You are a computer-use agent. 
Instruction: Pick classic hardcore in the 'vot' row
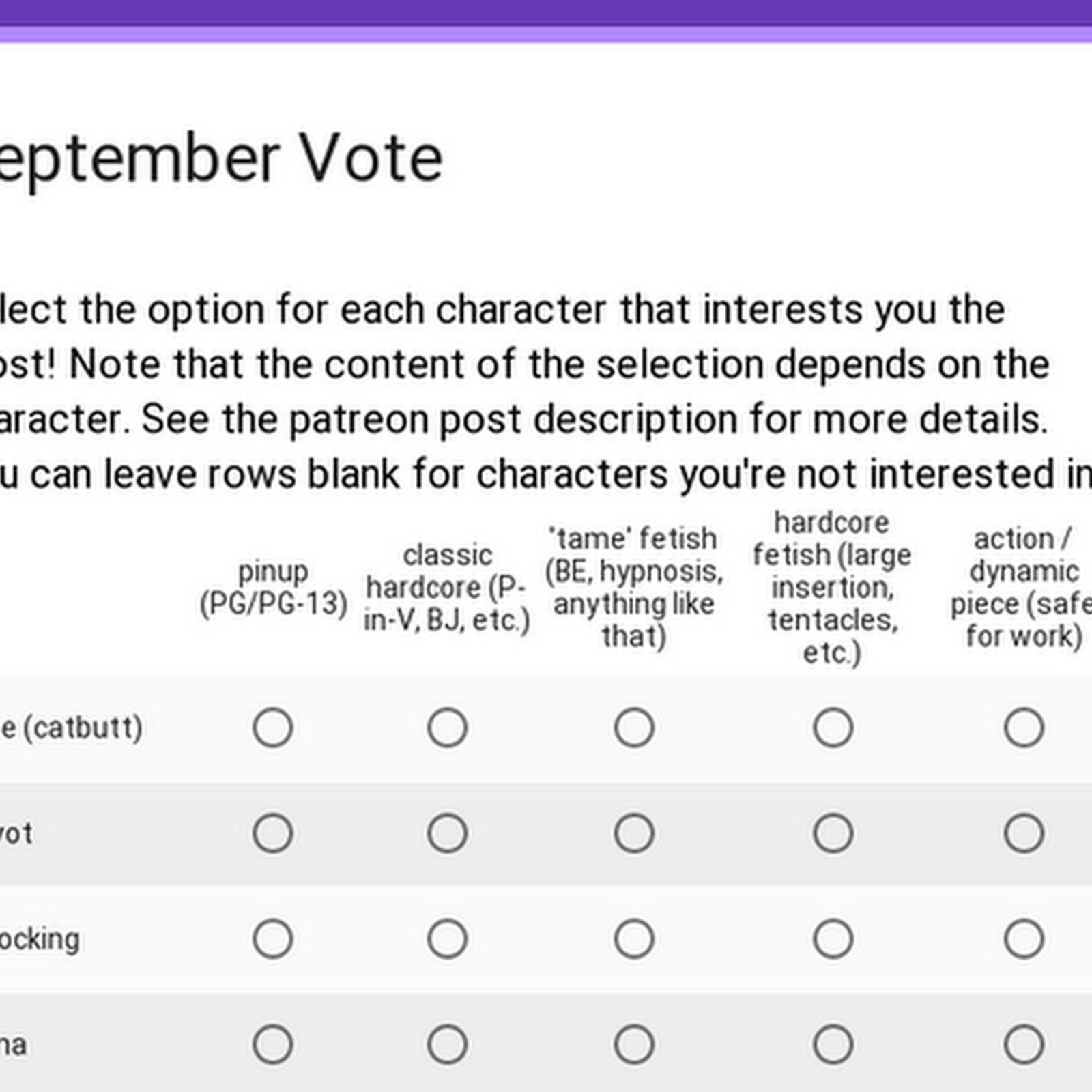tap(448, 833)
